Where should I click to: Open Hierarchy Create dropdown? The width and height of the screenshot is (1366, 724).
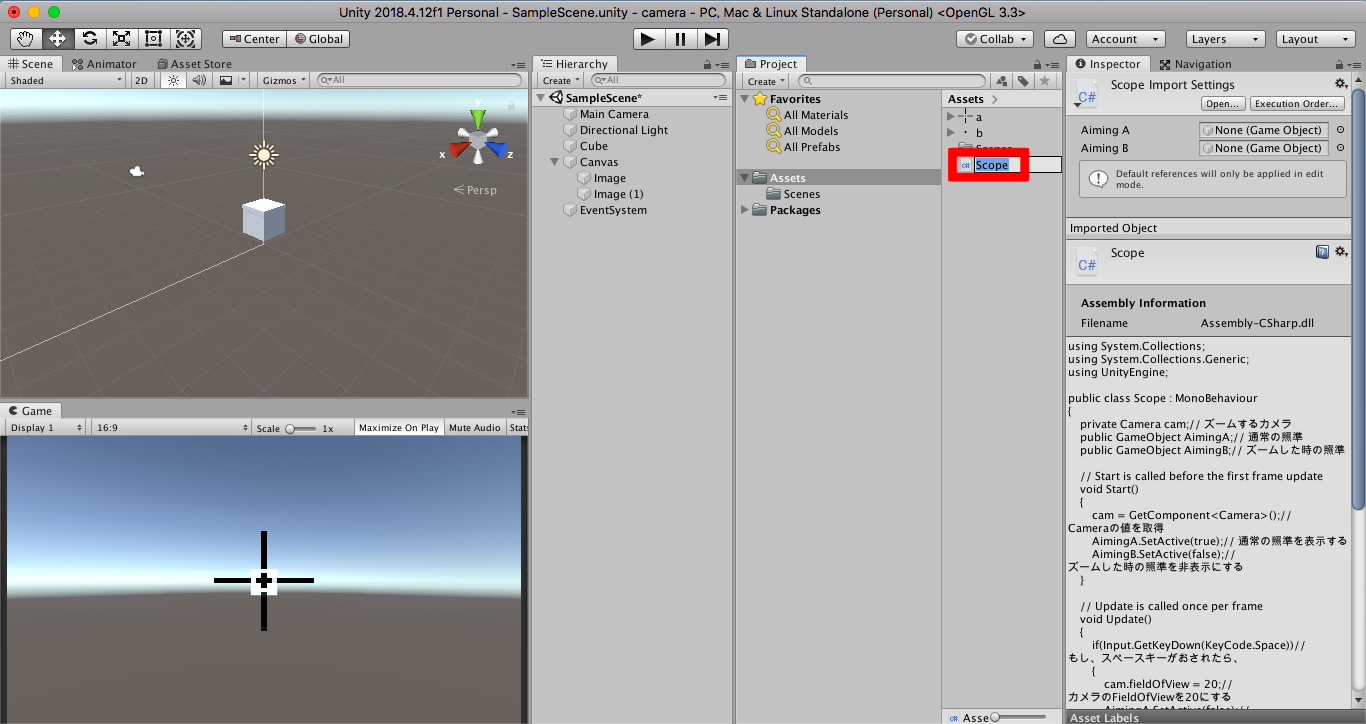coord(562,80)
